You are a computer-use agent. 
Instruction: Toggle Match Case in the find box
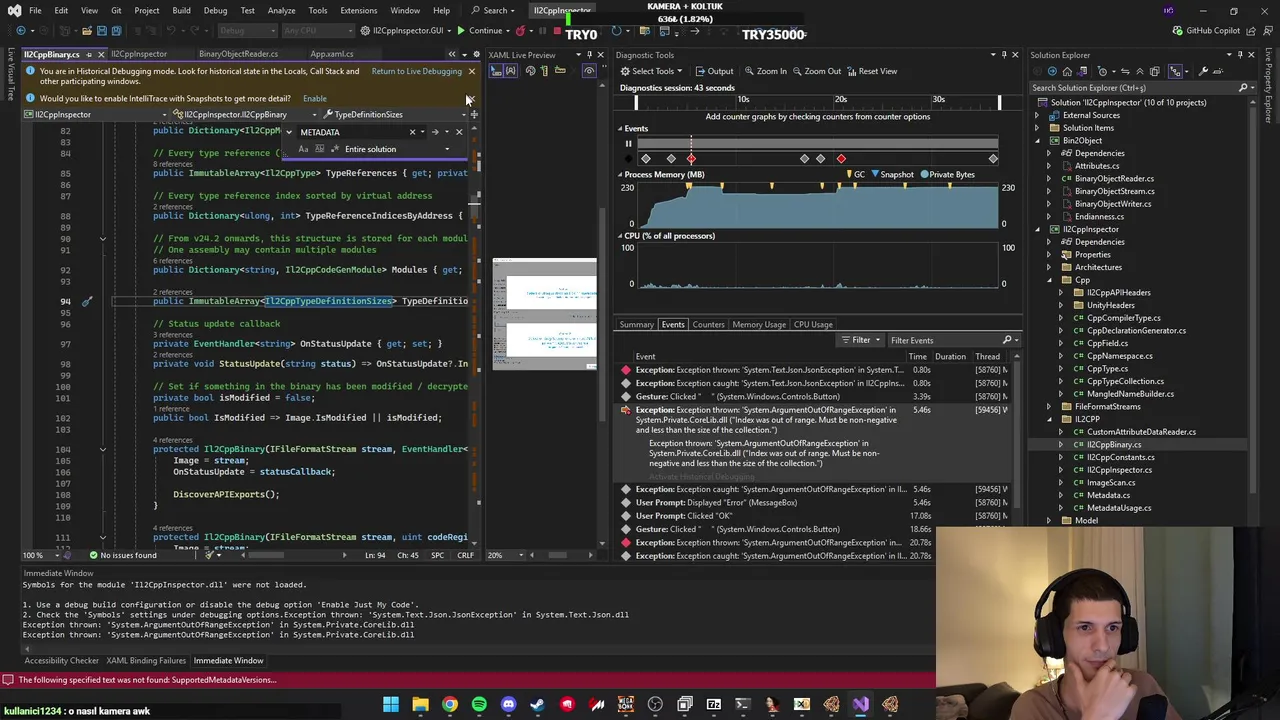tap(303, 149)
